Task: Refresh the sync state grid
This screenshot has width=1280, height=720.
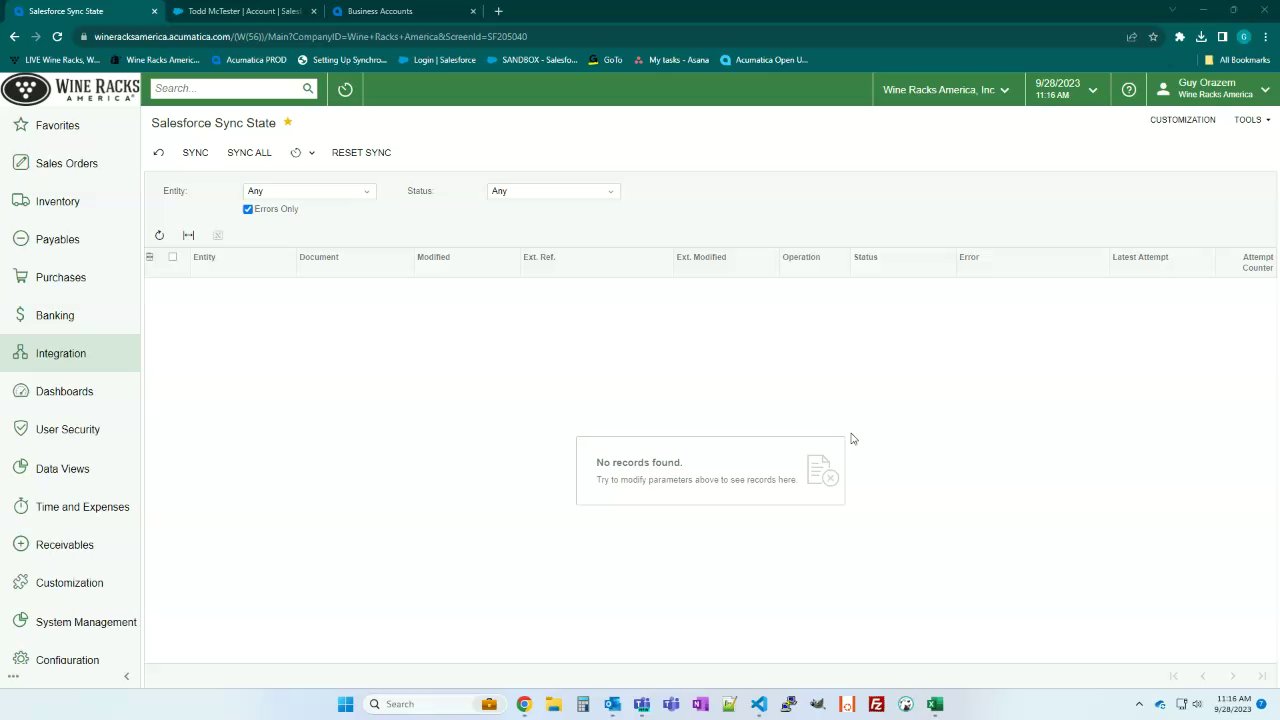Action: [x=159, y=235]
